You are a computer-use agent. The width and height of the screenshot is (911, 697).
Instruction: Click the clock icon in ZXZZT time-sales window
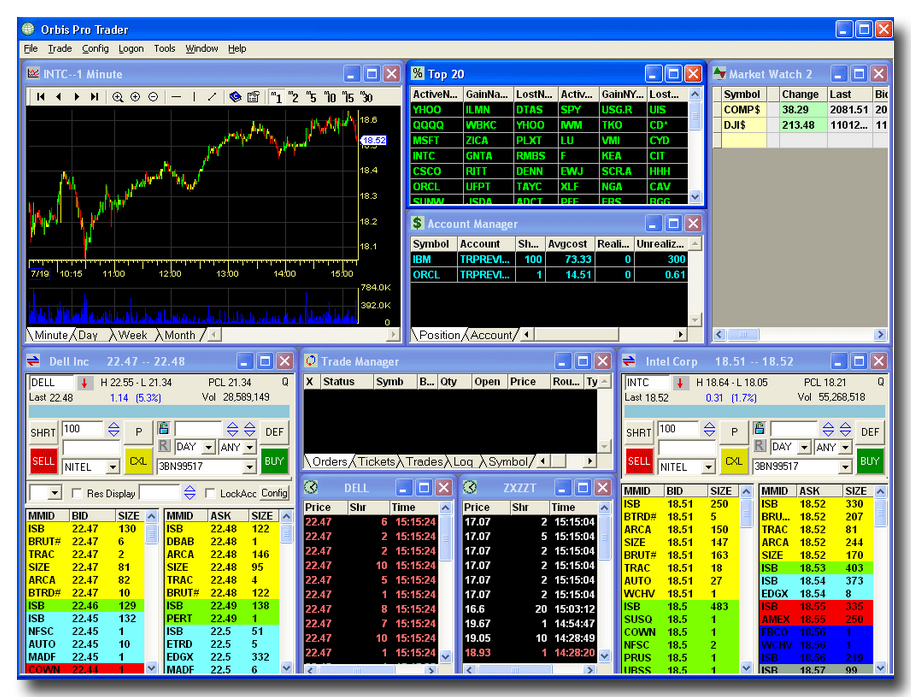click(x=469, y=487)
